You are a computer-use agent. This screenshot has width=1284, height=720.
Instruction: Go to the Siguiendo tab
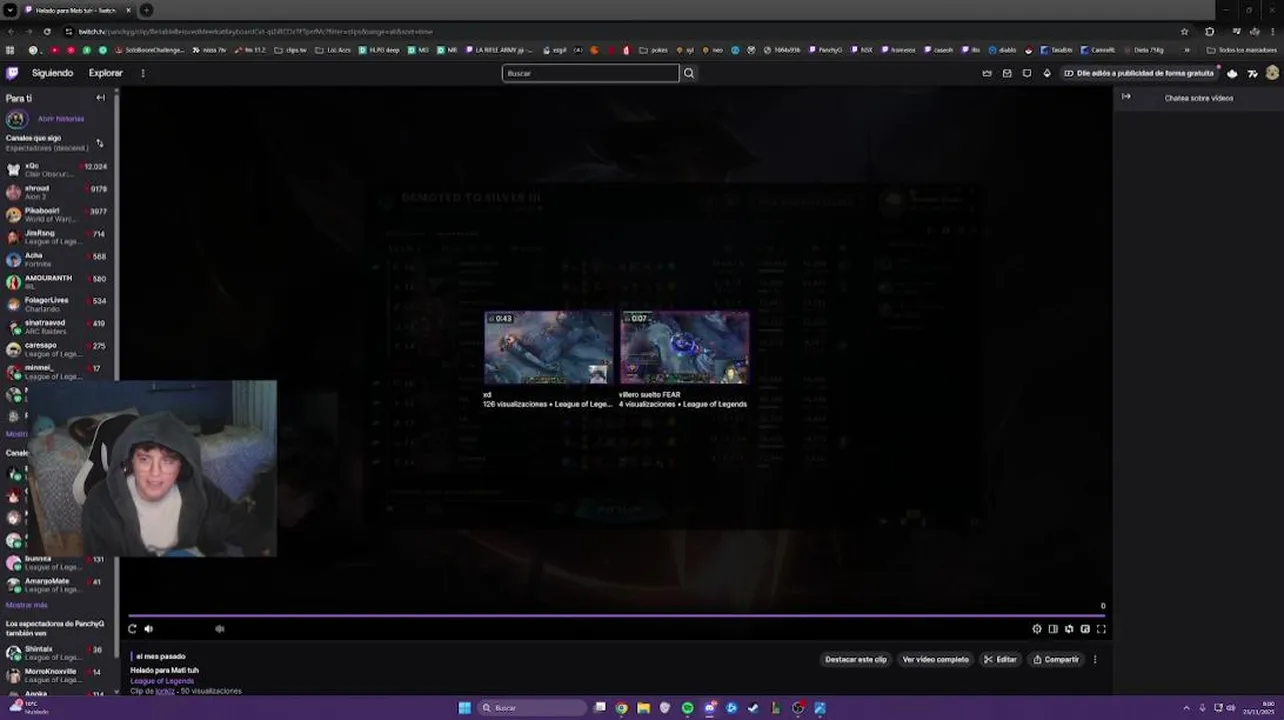point(52,73)
